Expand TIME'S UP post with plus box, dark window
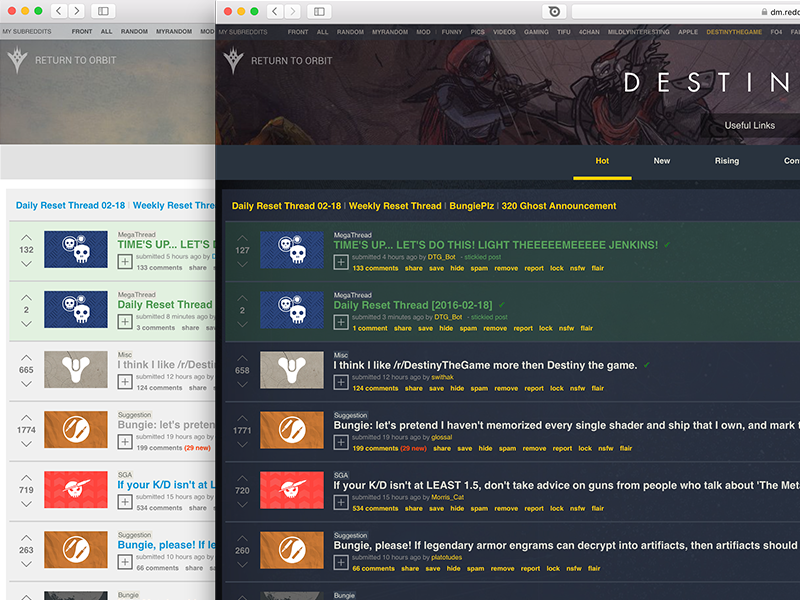Image resolution: width=800 pixels, height=600 pixels. tap(341, 262)
